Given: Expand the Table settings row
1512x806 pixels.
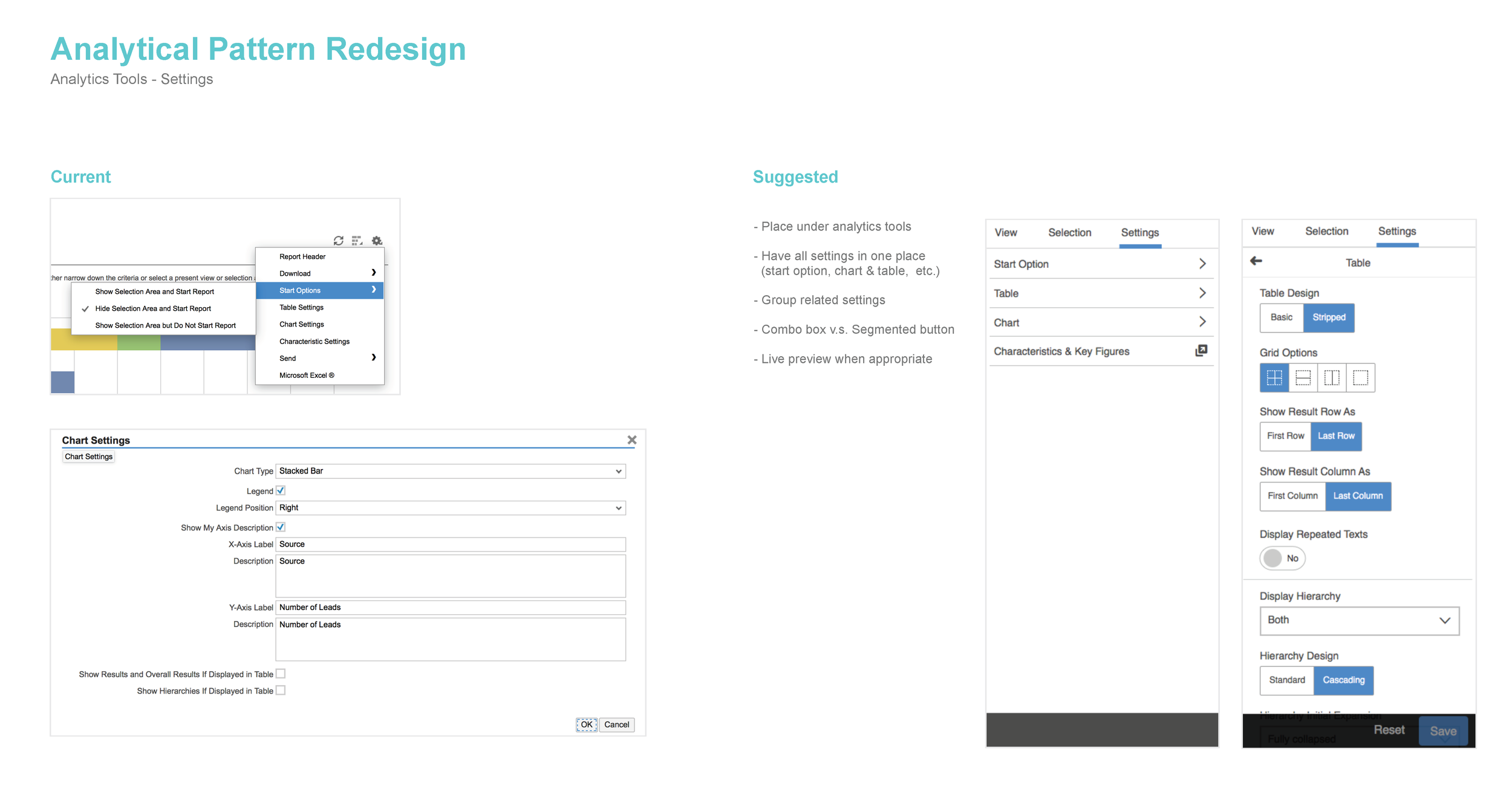Looking at the screenshot, I should [1101, 293].
